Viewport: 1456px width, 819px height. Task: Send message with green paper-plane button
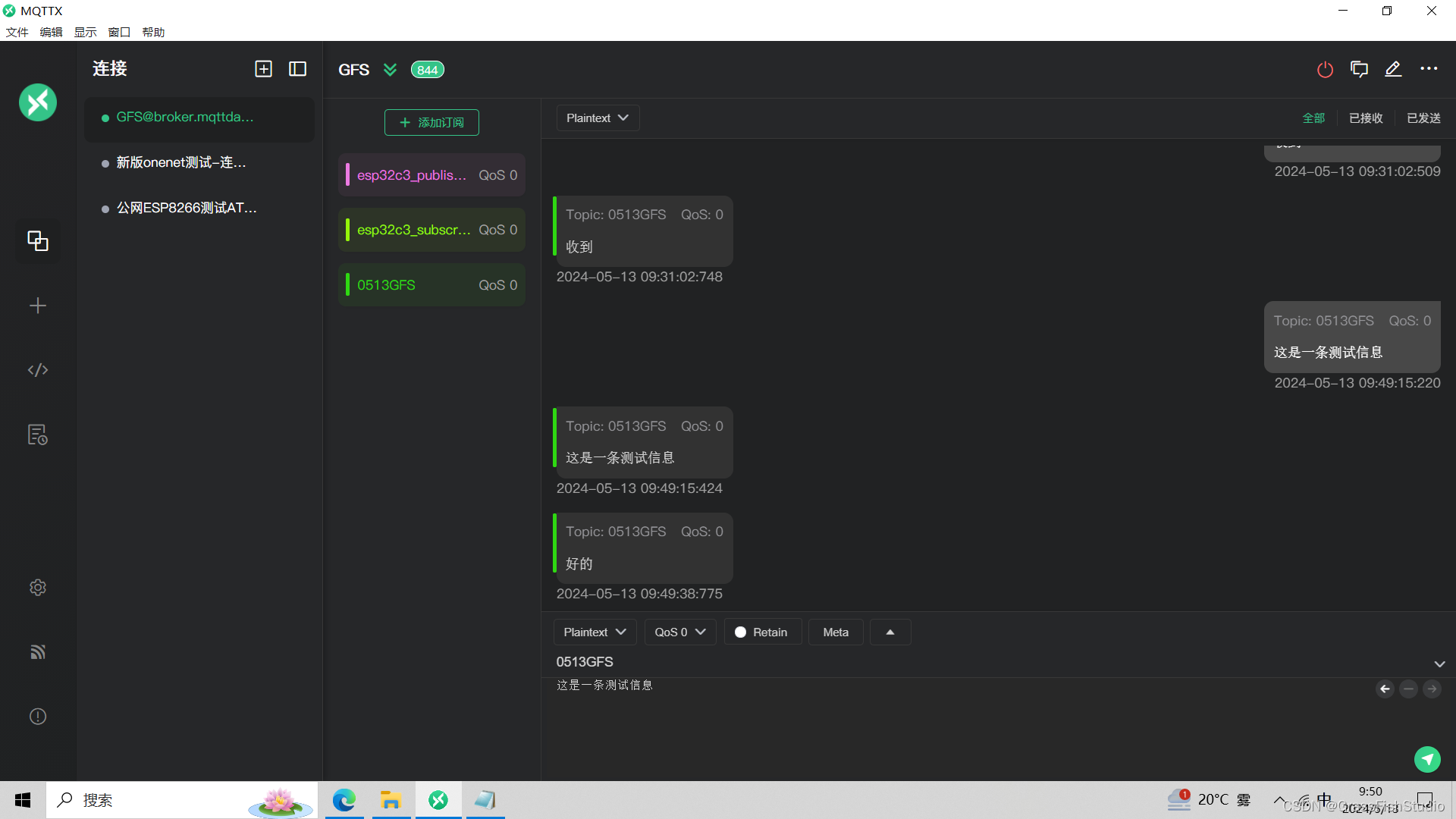[x=1427, y=759]
